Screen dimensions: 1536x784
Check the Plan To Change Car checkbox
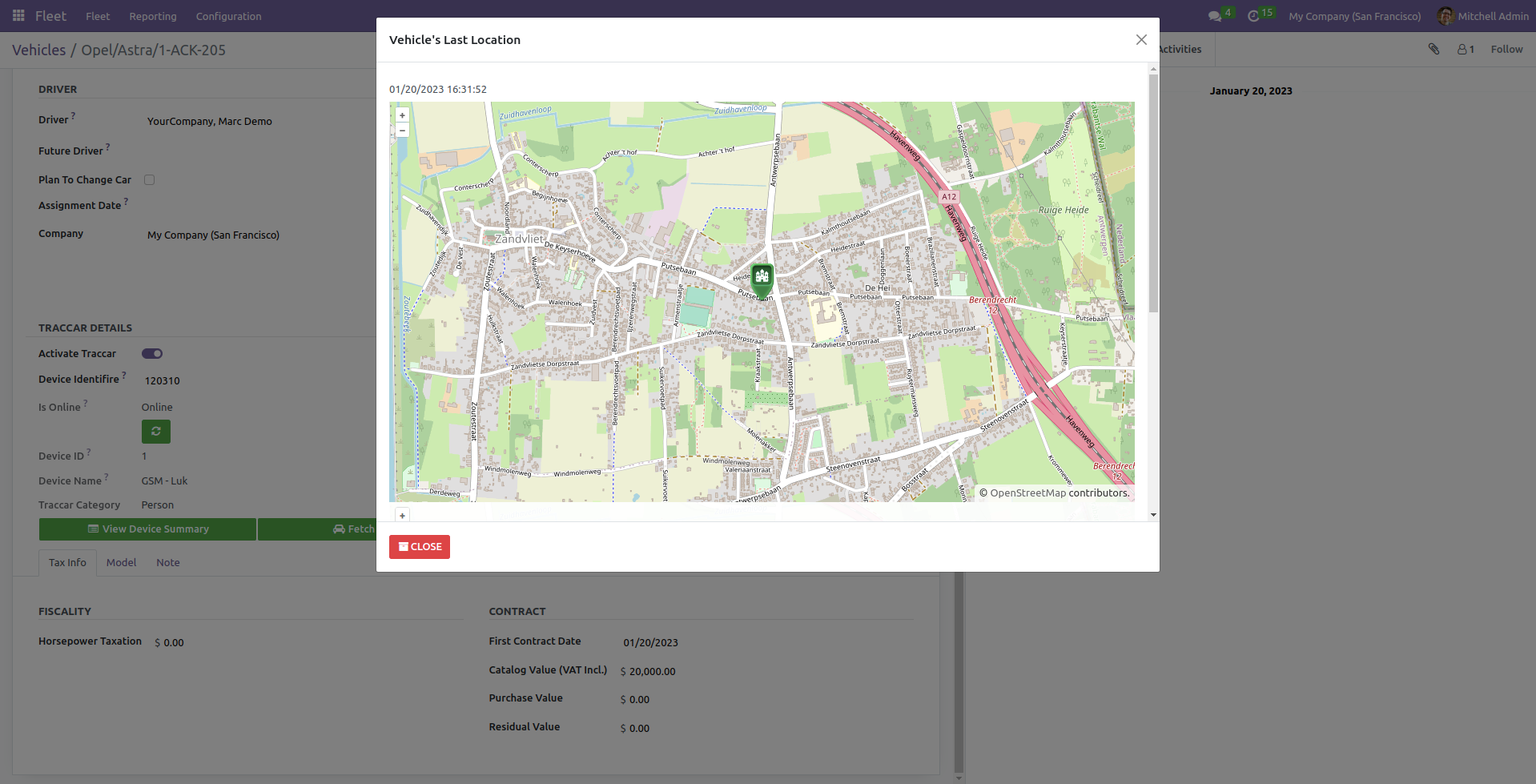[150, 180]
